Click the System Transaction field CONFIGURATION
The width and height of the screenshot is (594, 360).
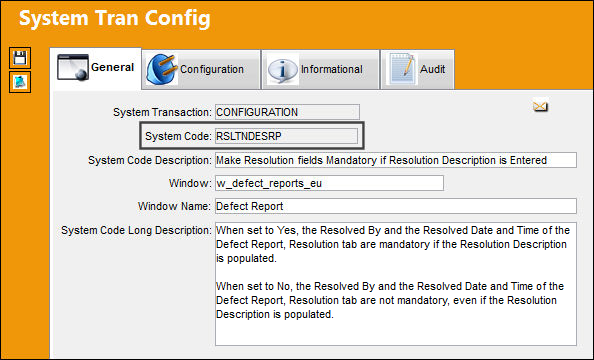tap(287, 112)
